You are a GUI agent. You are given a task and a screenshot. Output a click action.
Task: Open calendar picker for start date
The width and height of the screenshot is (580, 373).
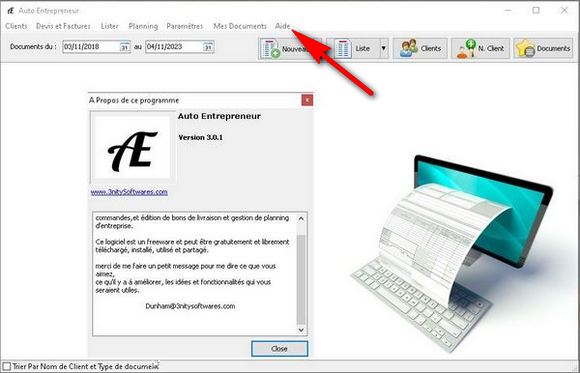tap(125, 47)
